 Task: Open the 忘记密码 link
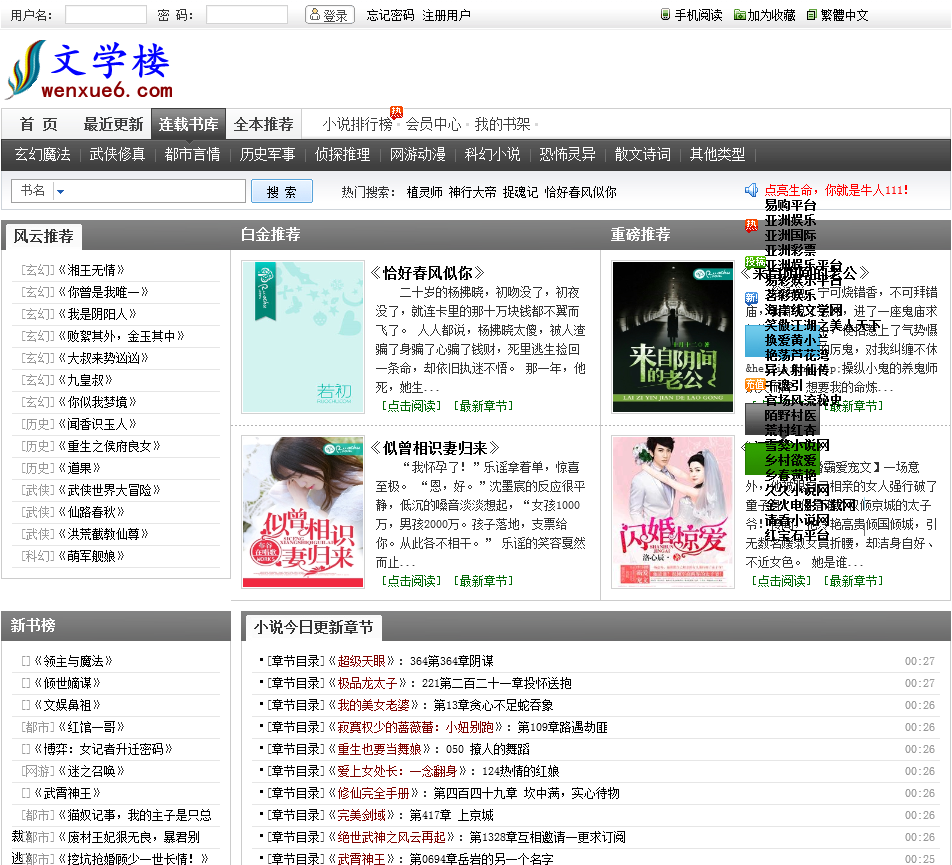[x=390, y=15]
